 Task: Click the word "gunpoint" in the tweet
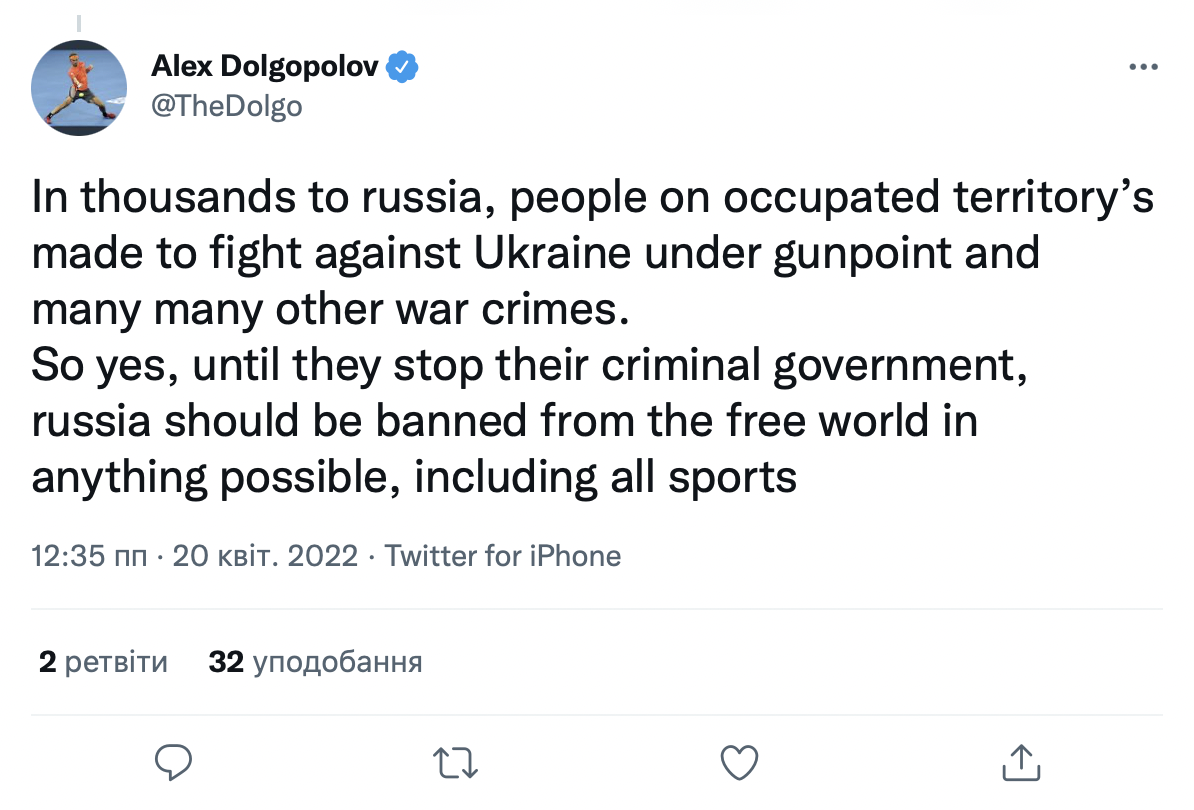click(x=834, y=254)
